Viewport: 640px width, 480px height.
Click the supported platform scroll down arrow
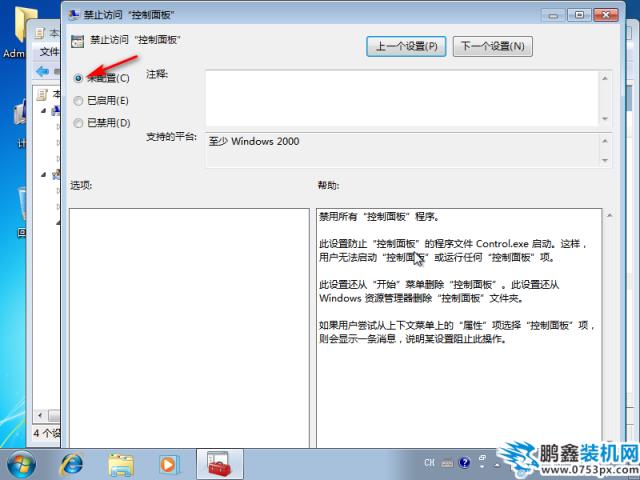point(605,160)
